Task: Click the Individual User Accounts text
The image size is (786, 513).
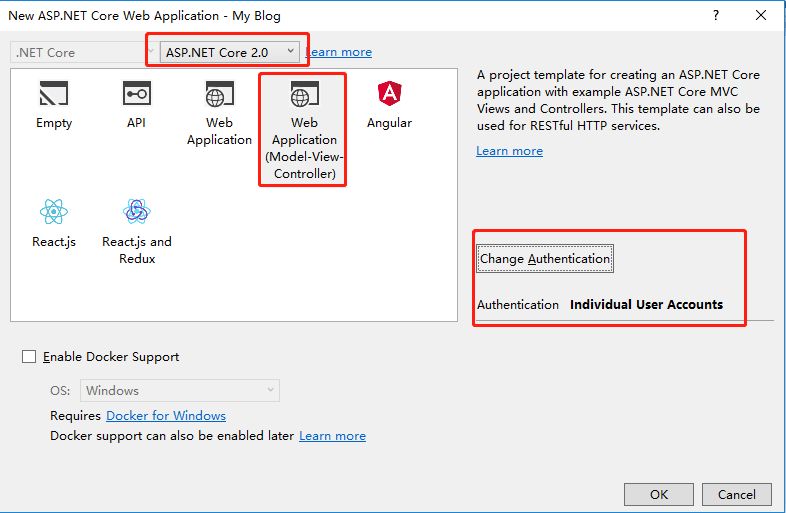Action: (646, 304)
